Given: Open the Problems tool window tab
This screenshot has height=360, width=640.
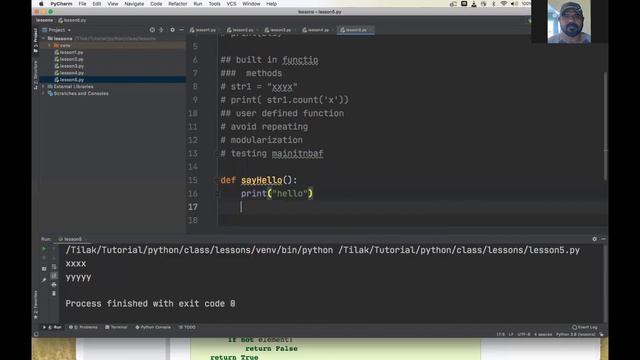Looking at the screenshot, I should pyautogui.click(x=84, y=327).
